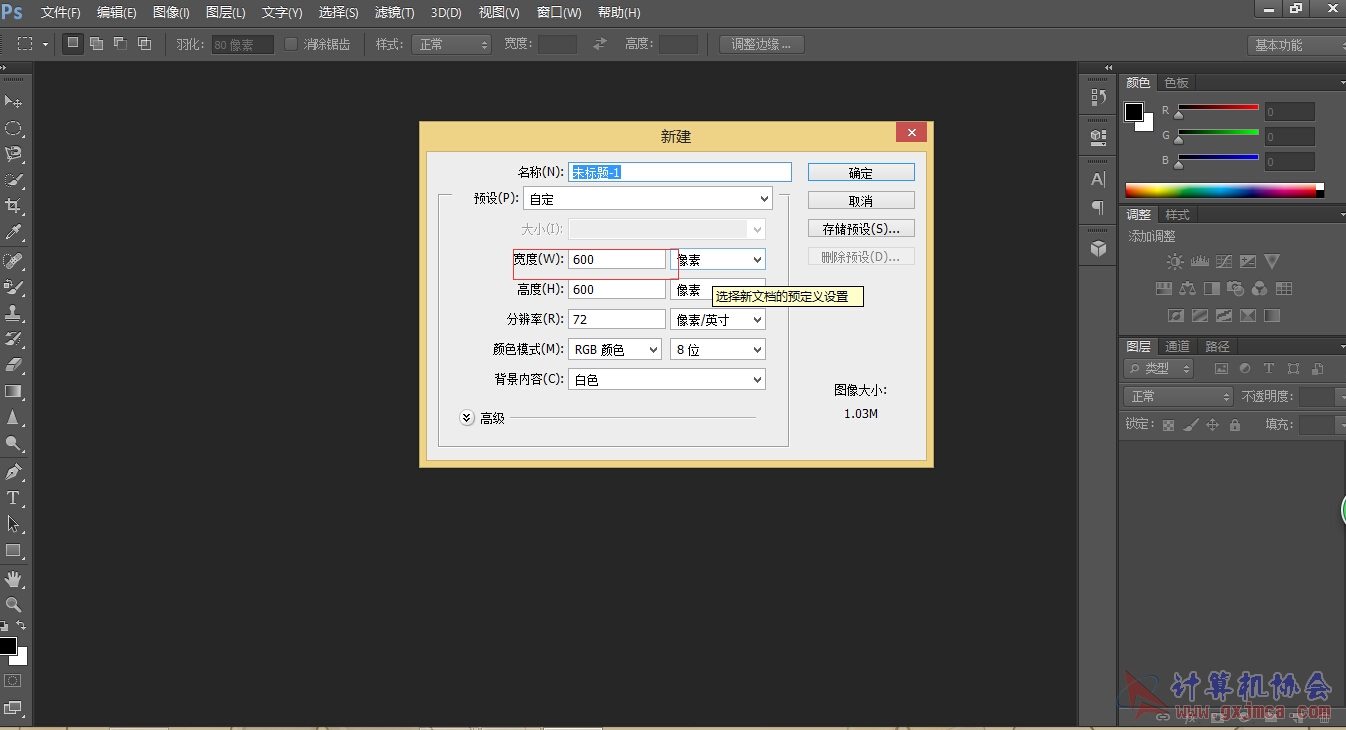This screenshot has width=1346, height=730.
Task: Select the Brush tool
Action: point(14,287)
